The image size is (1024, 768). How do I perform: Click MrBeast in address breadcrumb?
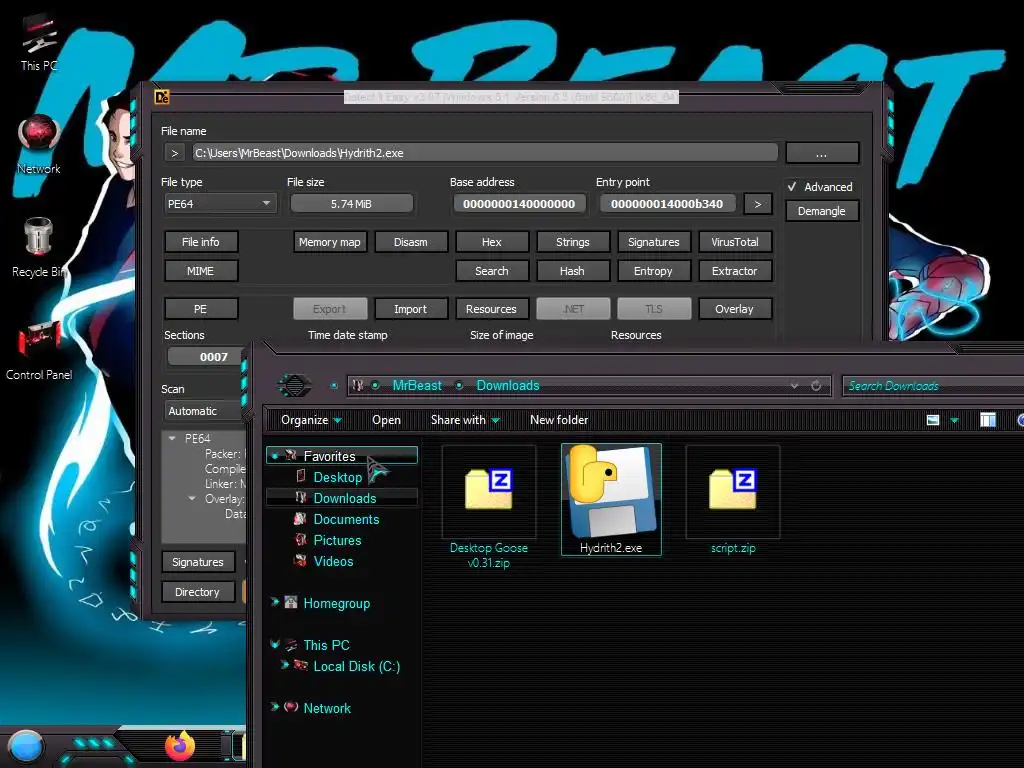(417, 385)
